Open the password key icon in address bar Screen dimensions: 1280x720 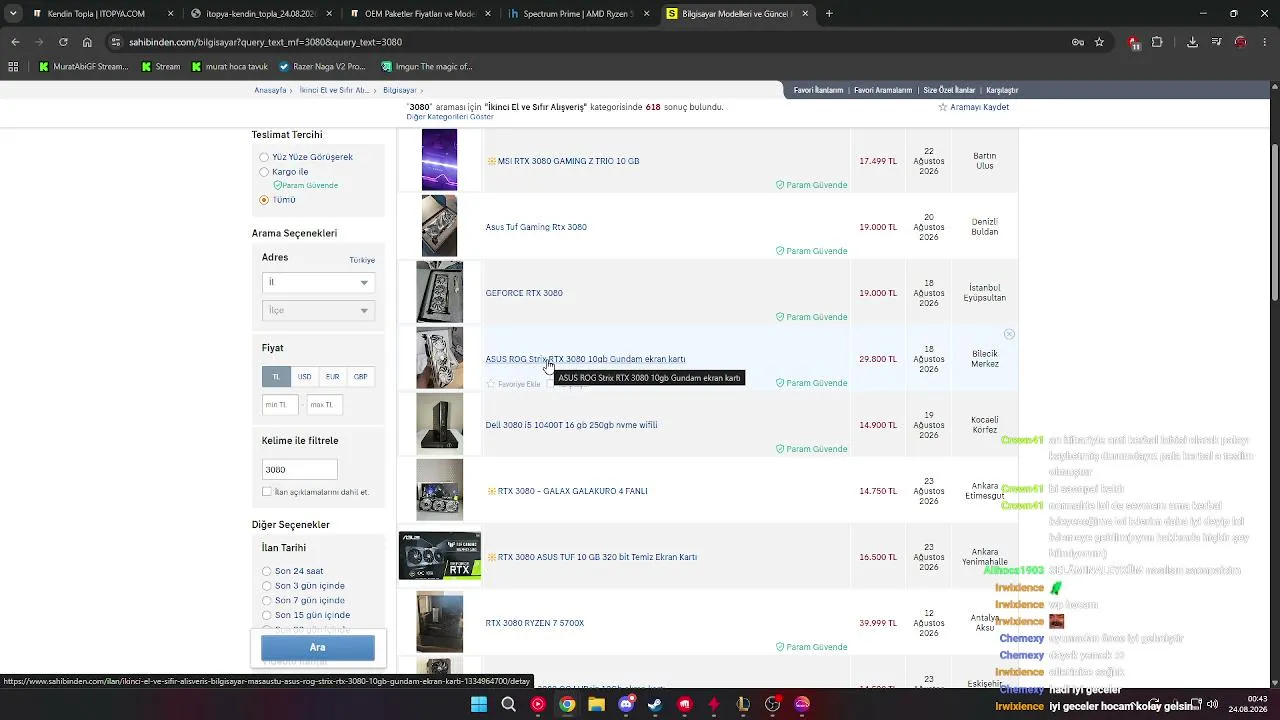pyautogui.click(x=1077, y=42)
